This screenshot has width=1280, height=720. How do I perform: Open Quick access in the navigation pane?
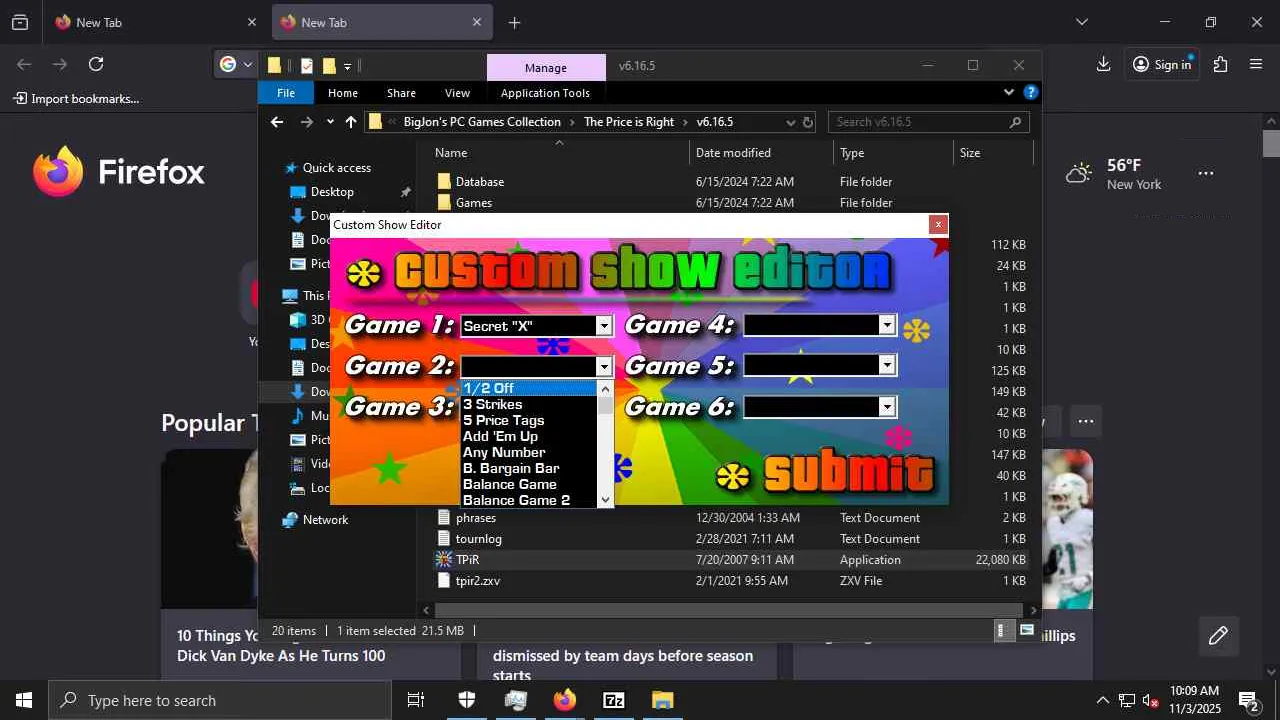pyautogui.click(x=337, y=168)
